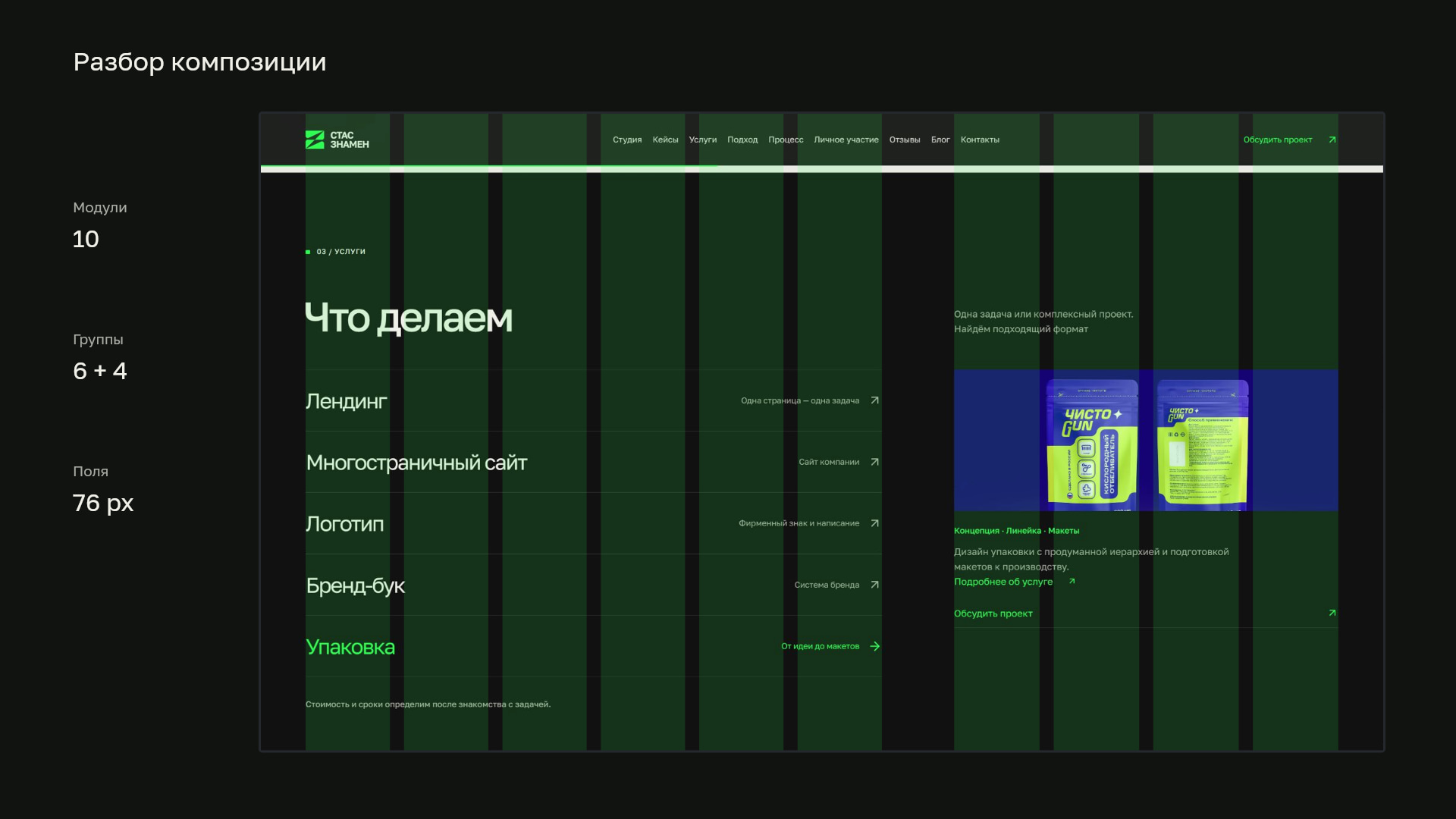Click the Обсудить проект link under packaging description
The width and height of the screenshot is (1456, 819).
point(993,613)
